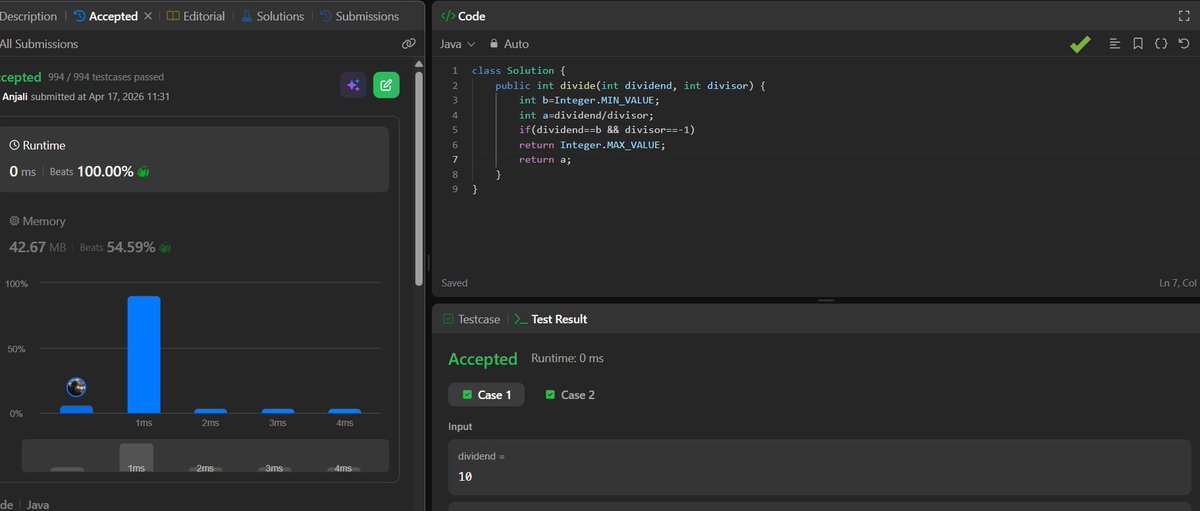Image resolution: width=1200 pixels, height=511 pixels.
Task: Select the Memory stats card
Action: click(x=194, y=234)
